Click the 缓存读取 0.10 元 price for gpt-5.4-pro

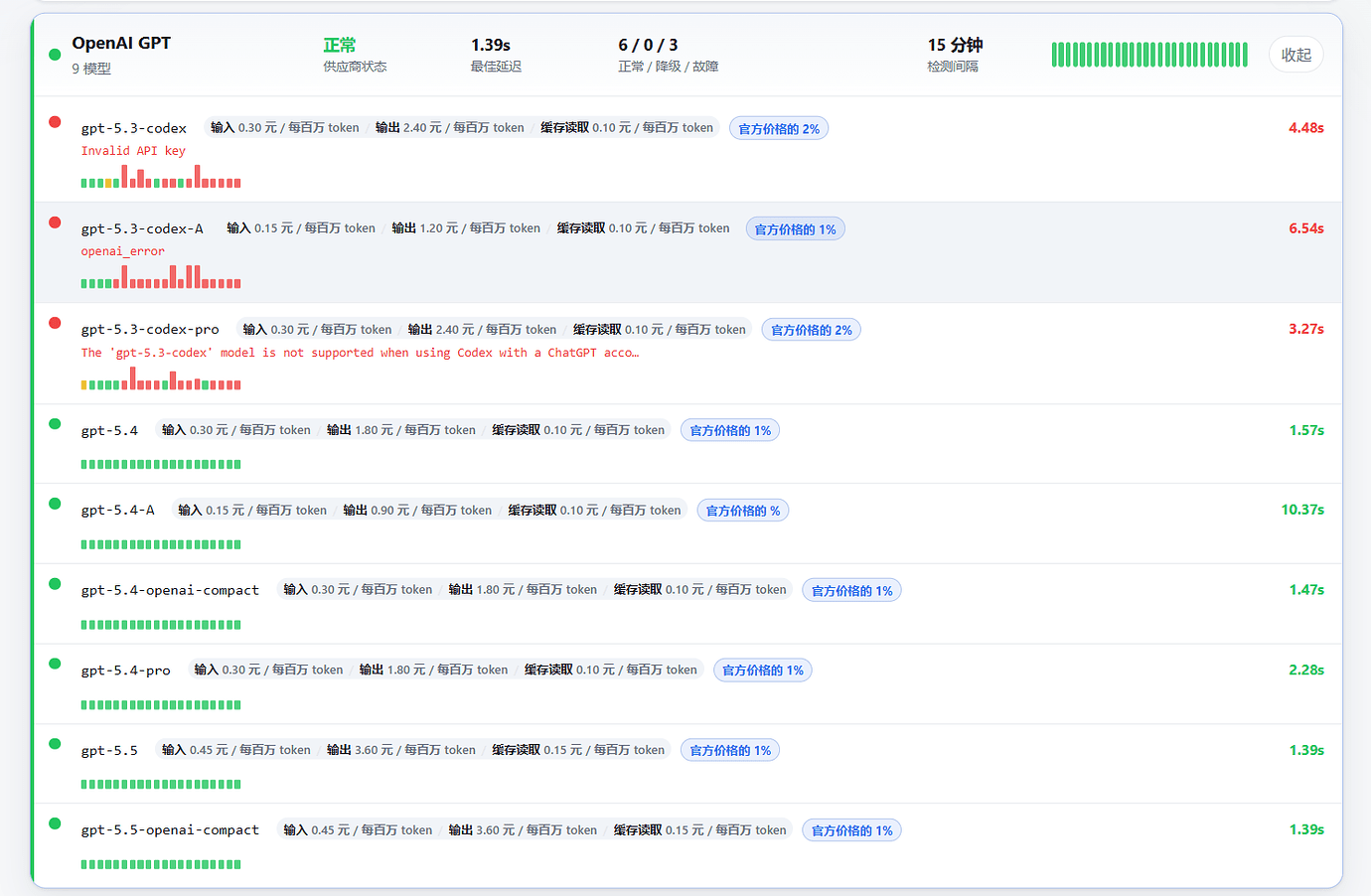pyautogui.click(x=611, y=671)
